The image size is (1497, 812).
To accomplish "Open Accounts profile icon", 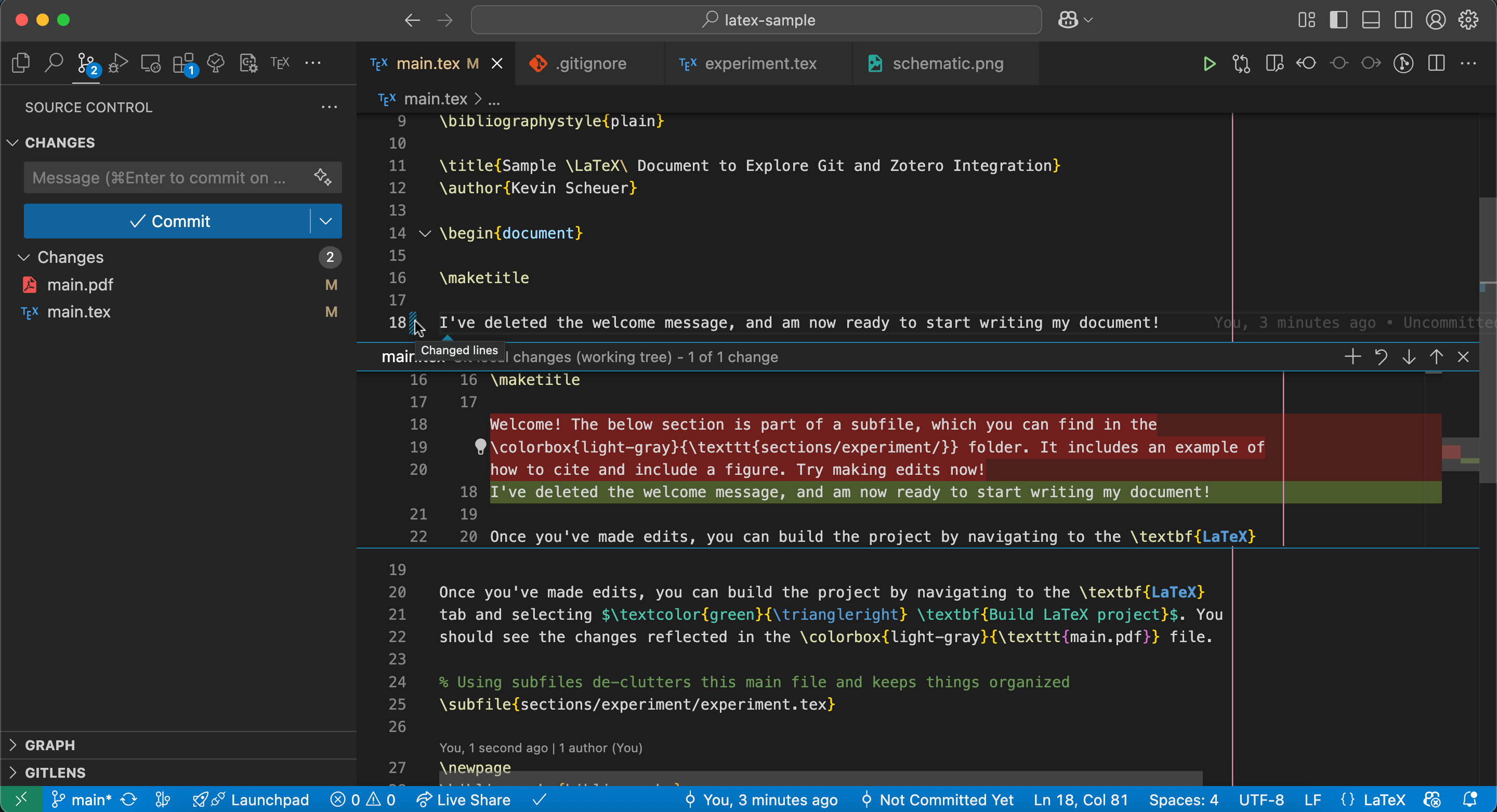I will [1435, 20].
